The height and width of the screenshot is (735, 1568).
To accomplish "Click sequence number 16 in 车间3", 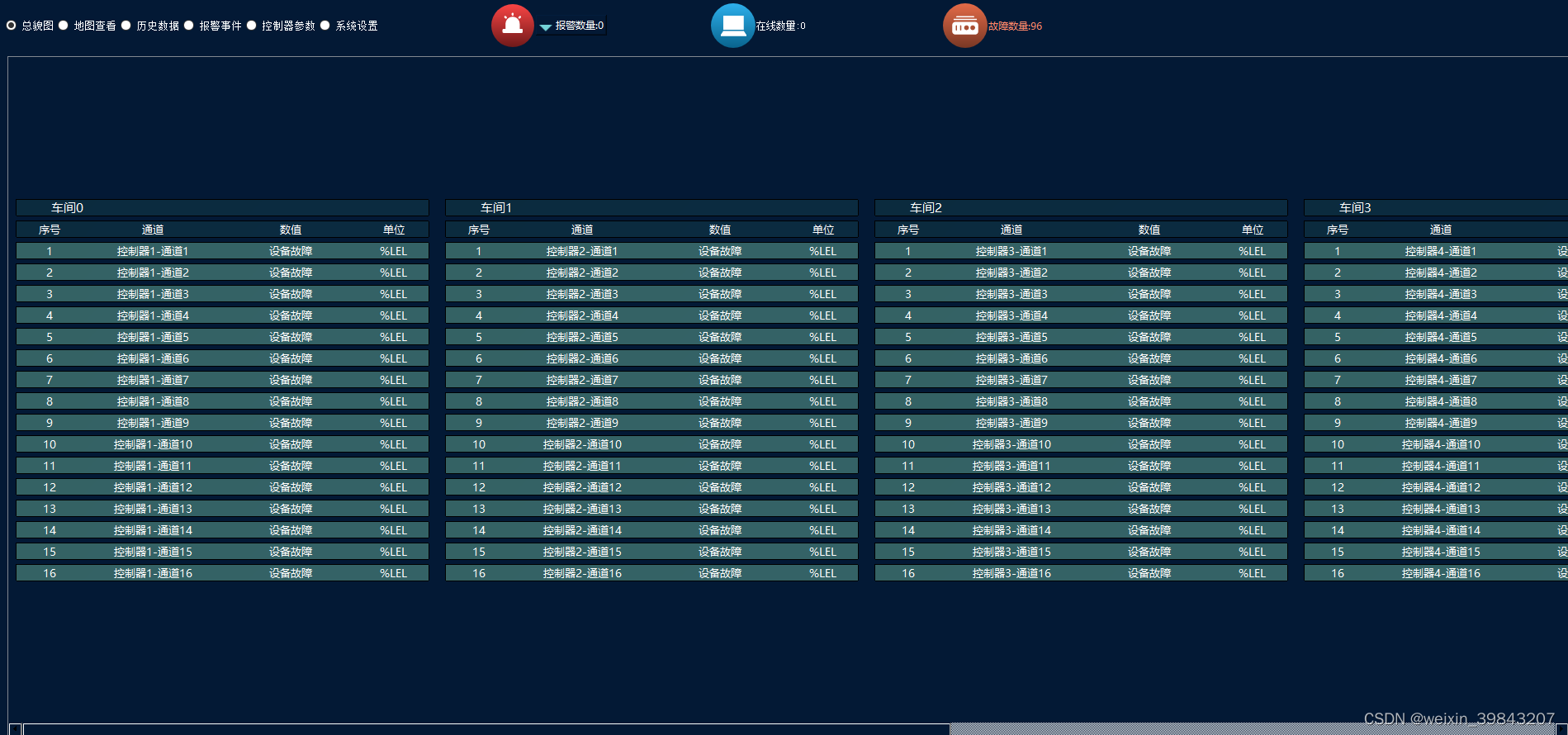I will tap(1338, 573).
